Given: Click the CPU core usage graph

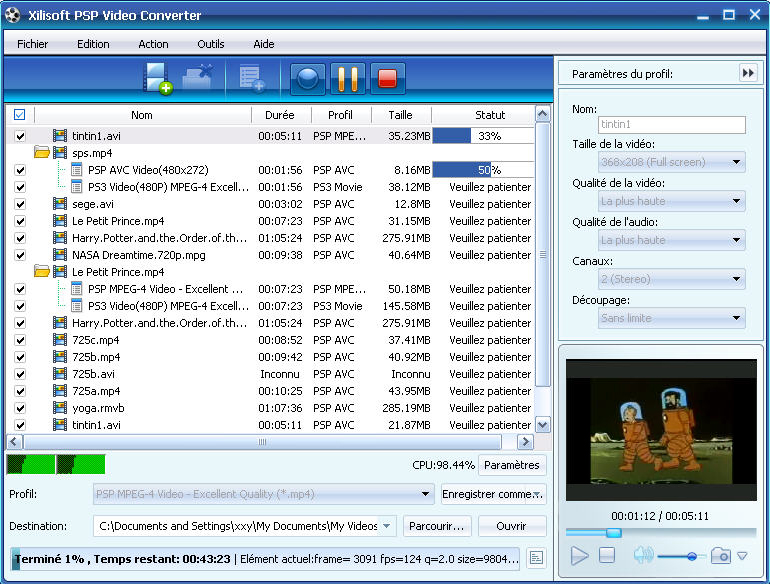Looking at the screenshot, I should click(56, 464).
